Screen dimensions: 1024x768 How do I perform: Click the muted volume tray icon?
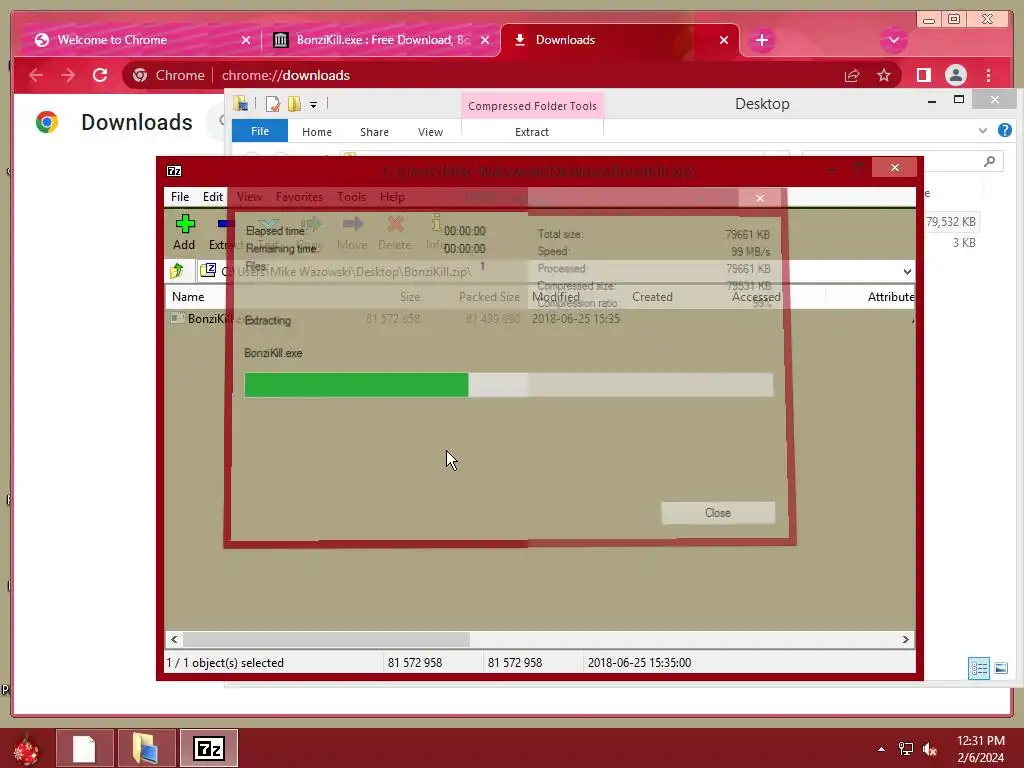[930, 748]
